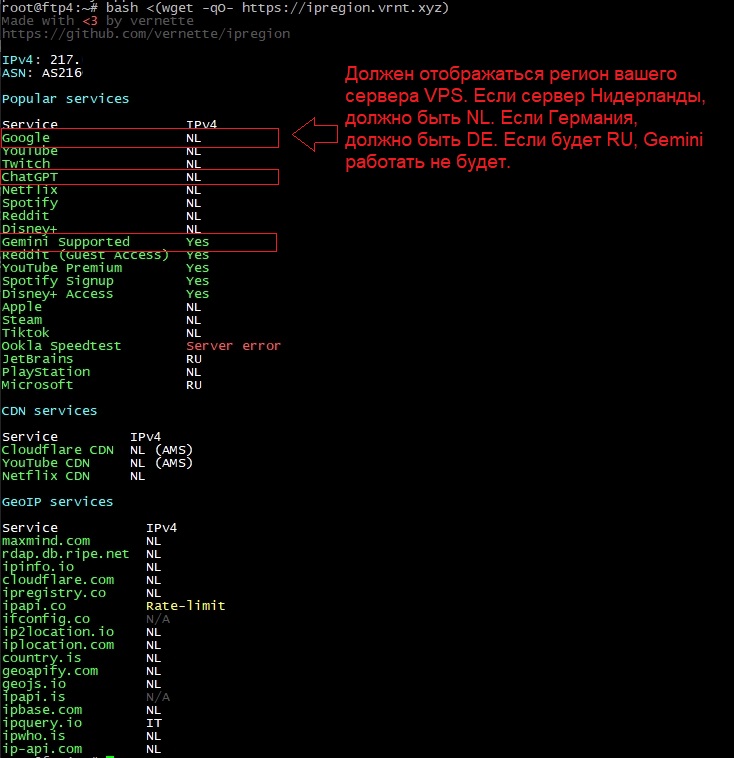Click the 'CDN services' heading
734x758 pixels.
click(49, 411)
